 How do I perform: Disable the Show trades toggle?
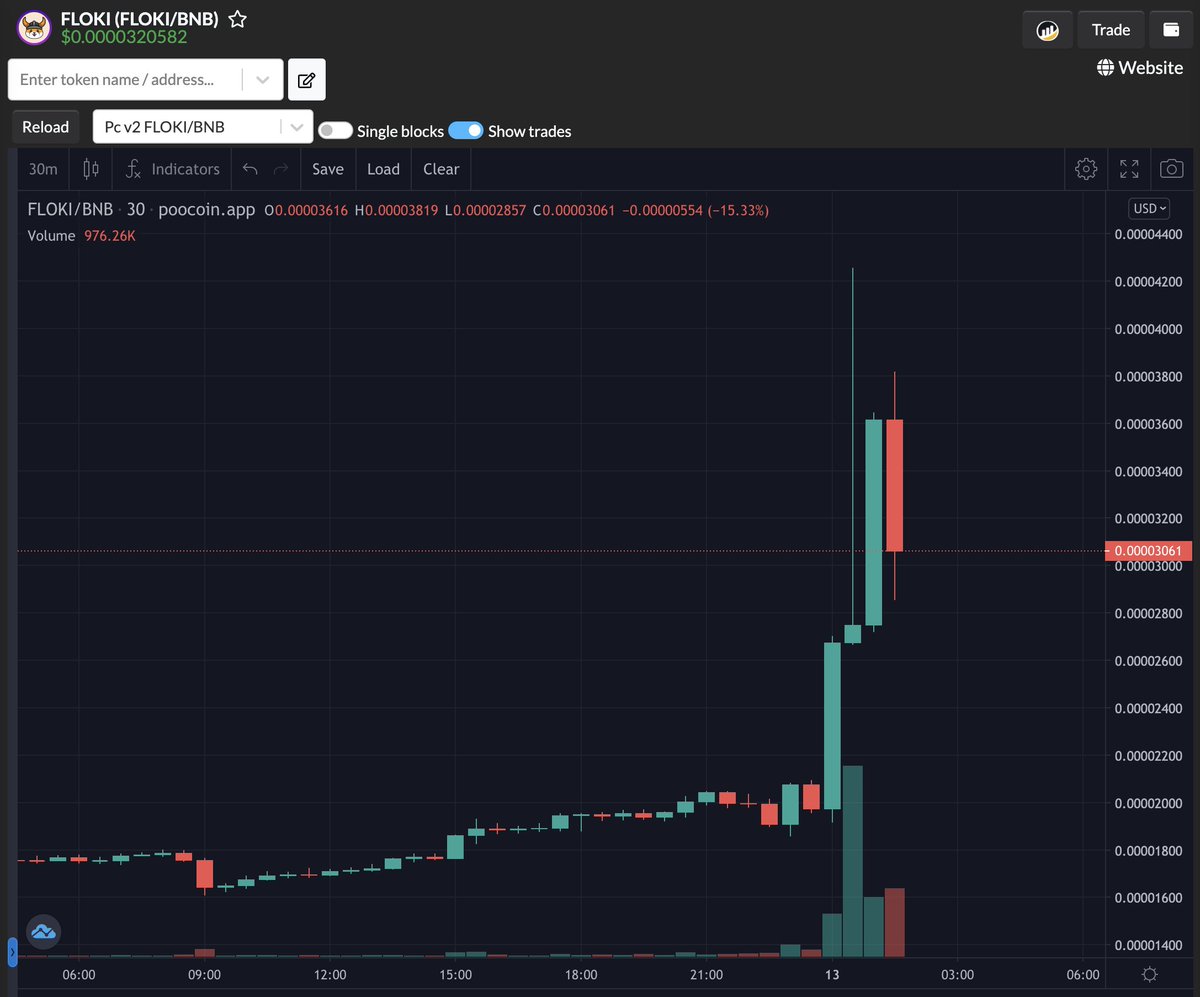coord(466,131)
